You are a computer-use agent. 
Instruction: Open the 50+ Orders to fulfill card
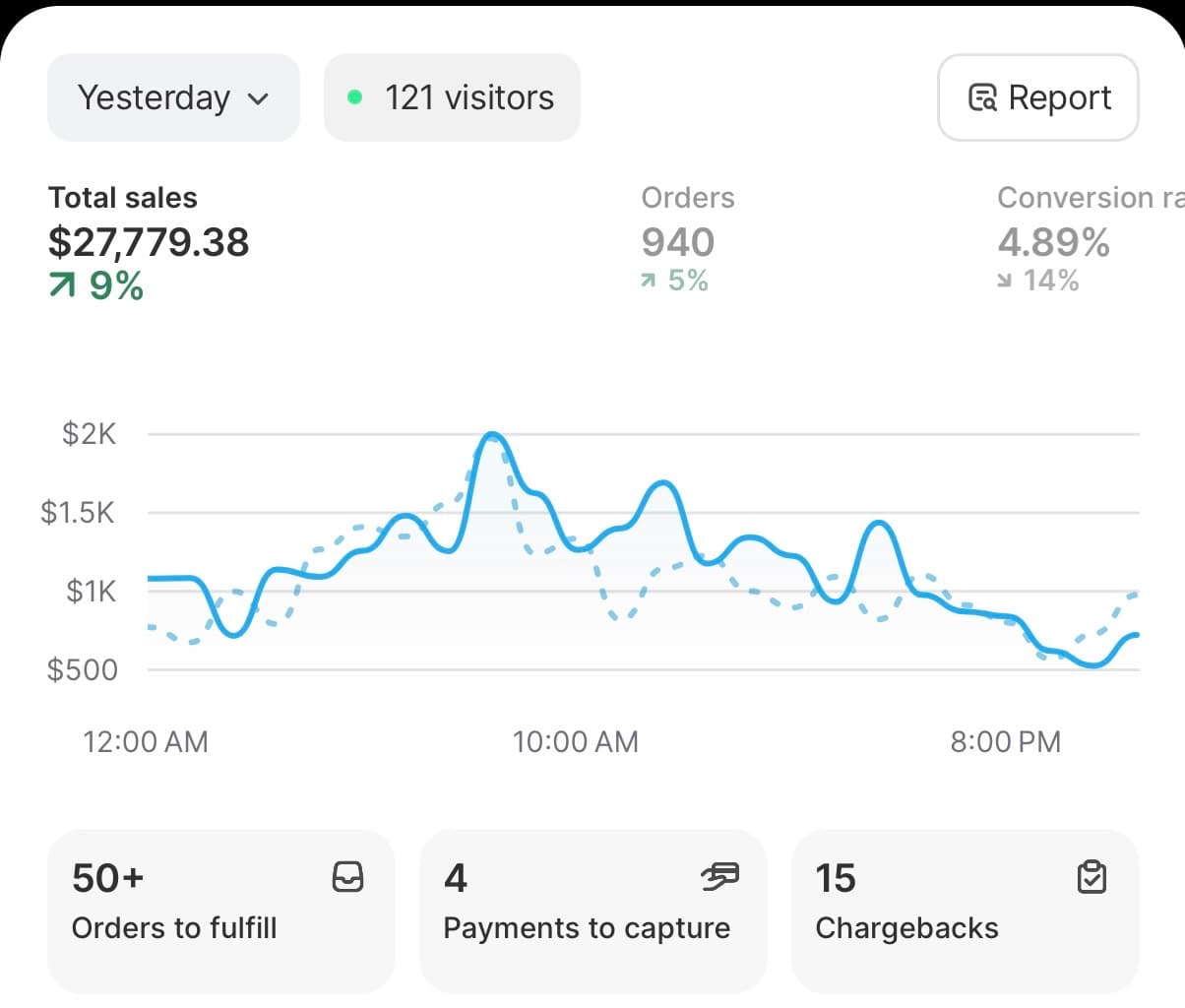coord(220,911)
